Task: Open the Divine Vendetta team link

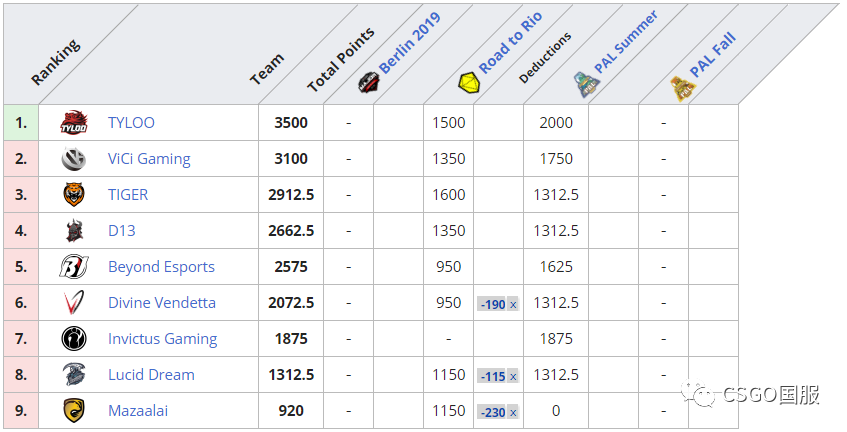Action: 162,302
